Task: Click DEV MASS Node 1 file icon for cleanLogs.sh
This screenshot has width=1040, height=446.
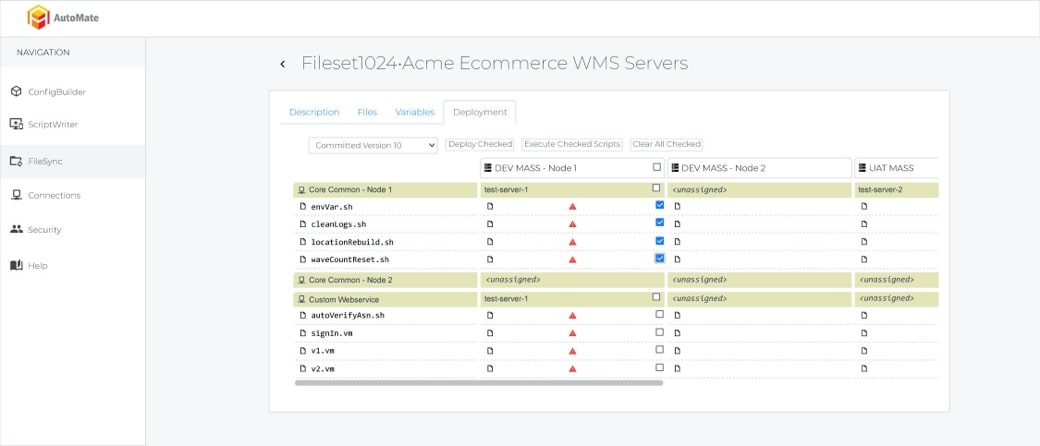Action: click(x=490, y=224)
